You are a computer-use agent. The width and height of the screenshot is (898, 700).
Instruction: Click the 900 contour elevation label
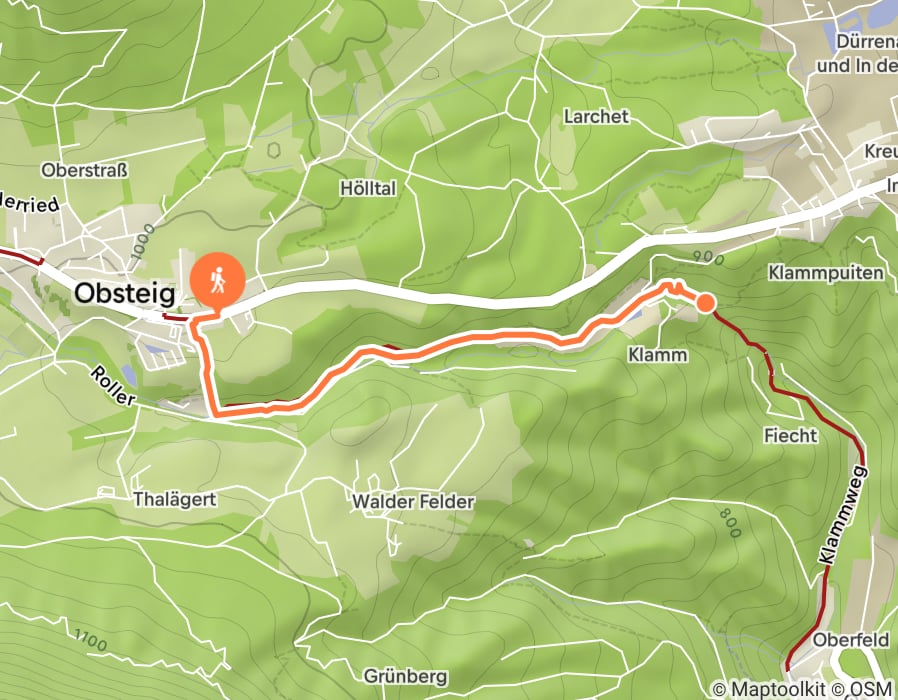pos(708,258)
